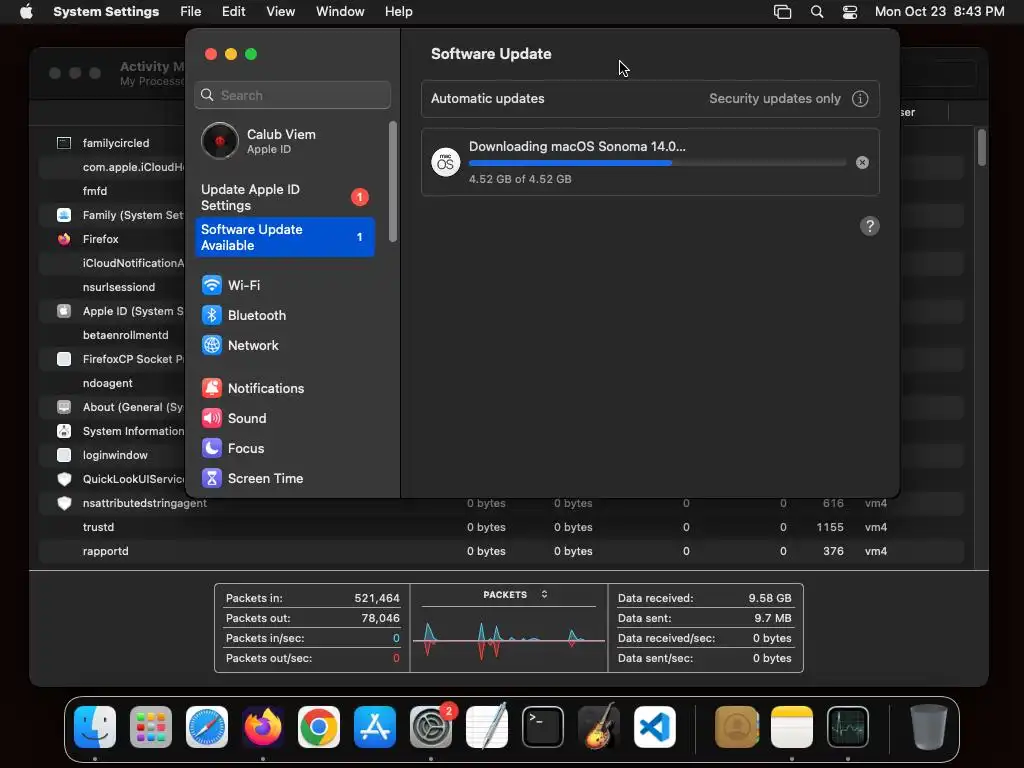Screen dimensions: 1024x768
Task: Open Notes from the Dock
Action: [792, 727]
